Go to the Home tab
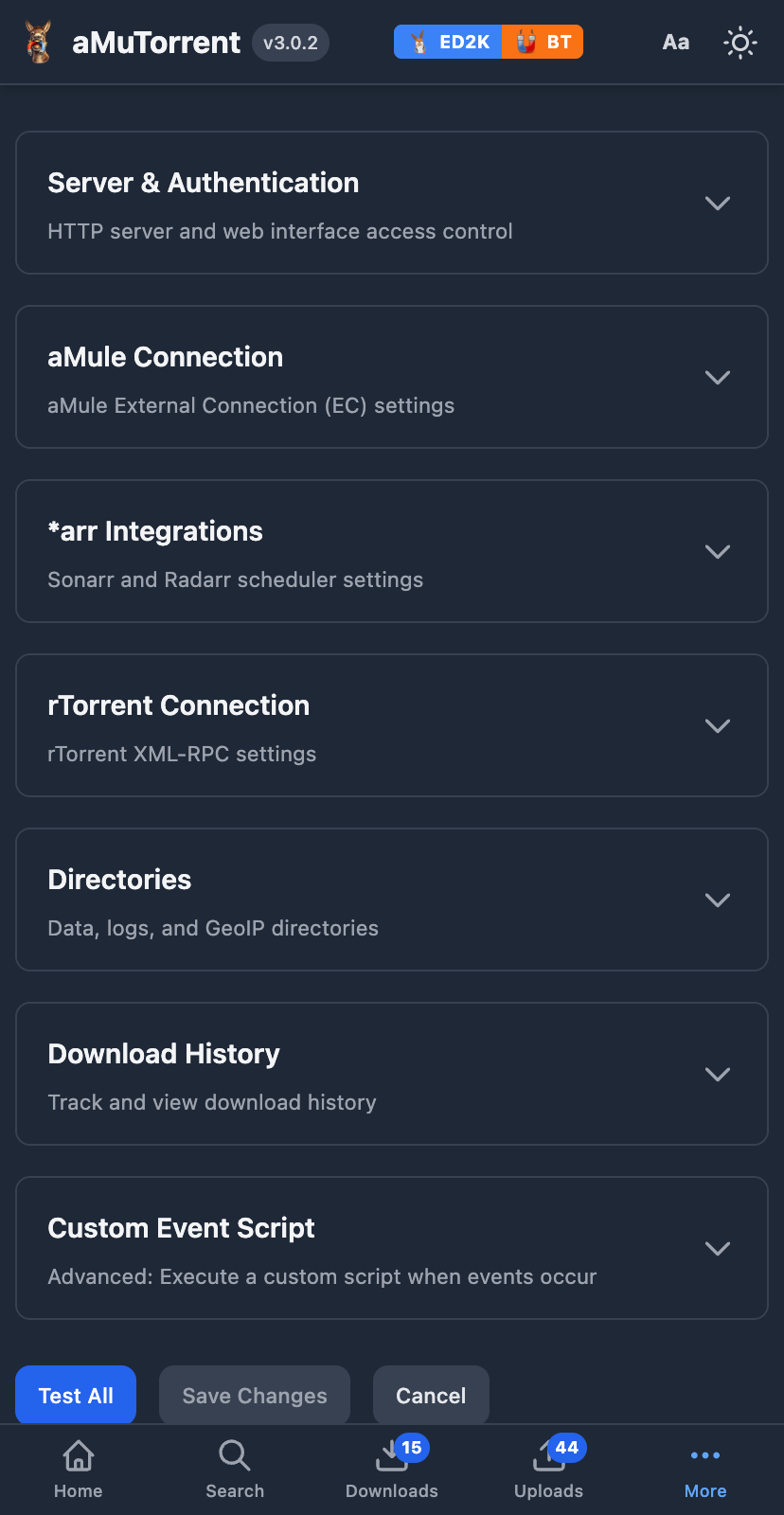This screenshot has height=1515, width=784. tap(78, 1470)
